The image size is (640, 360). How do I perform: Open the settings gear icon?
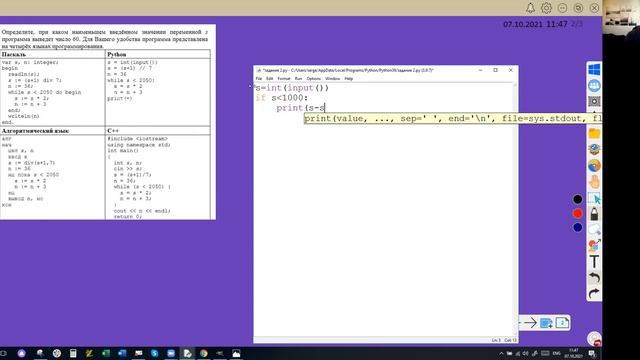[x=546, y=8]
